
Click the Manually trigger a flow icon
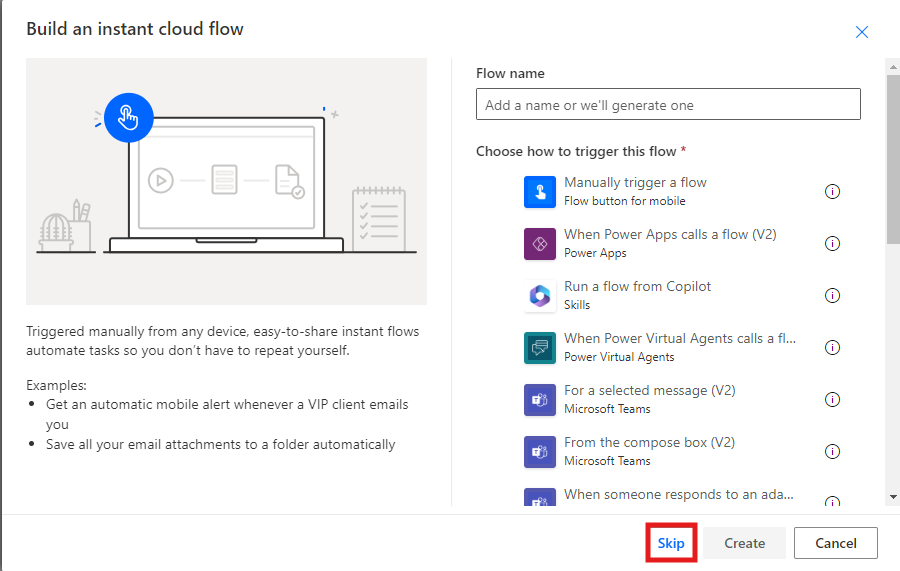pos(540,192)
